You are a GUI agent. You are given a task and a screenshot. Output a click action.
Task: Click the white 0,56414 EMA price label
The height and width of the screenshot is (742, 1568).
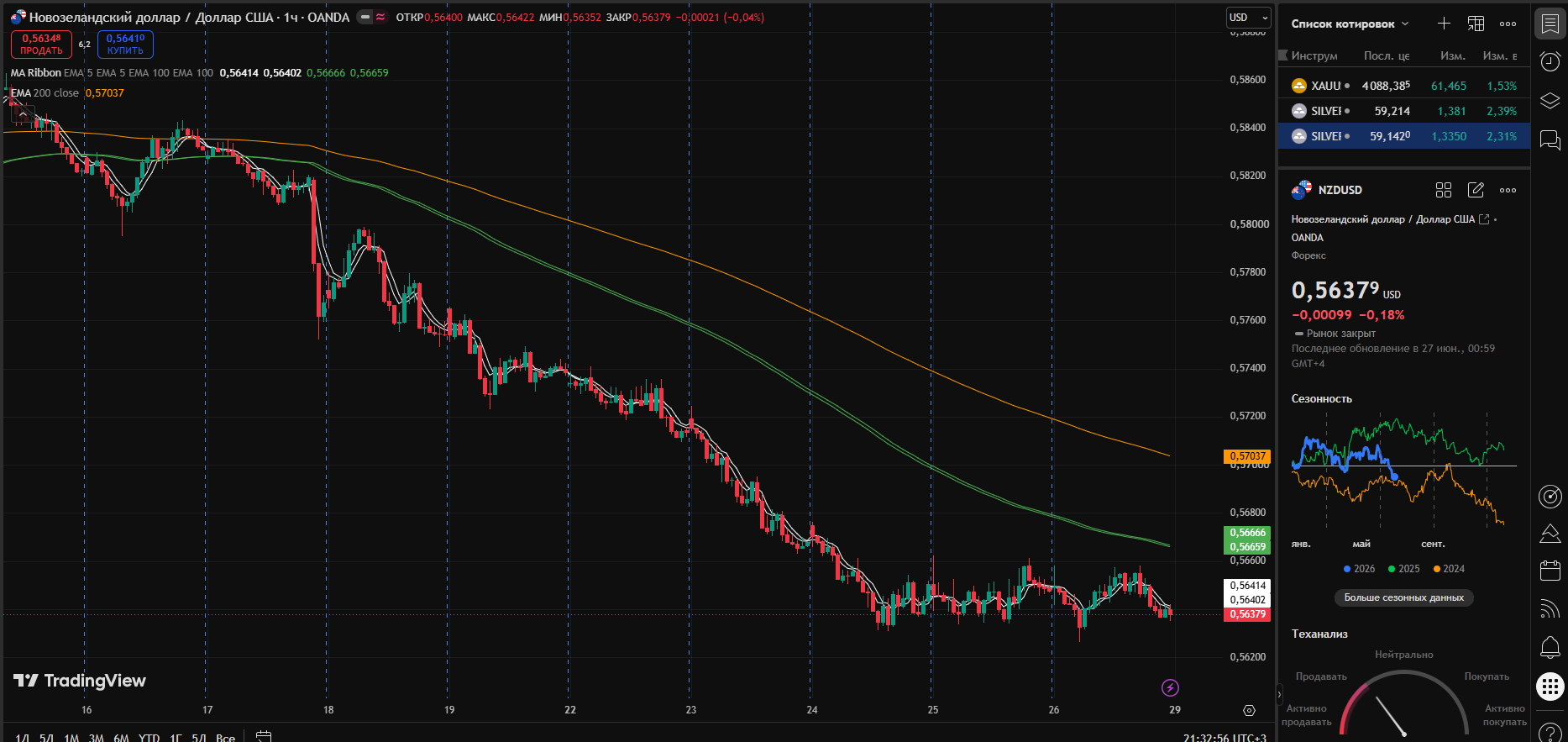[1247, 586]
